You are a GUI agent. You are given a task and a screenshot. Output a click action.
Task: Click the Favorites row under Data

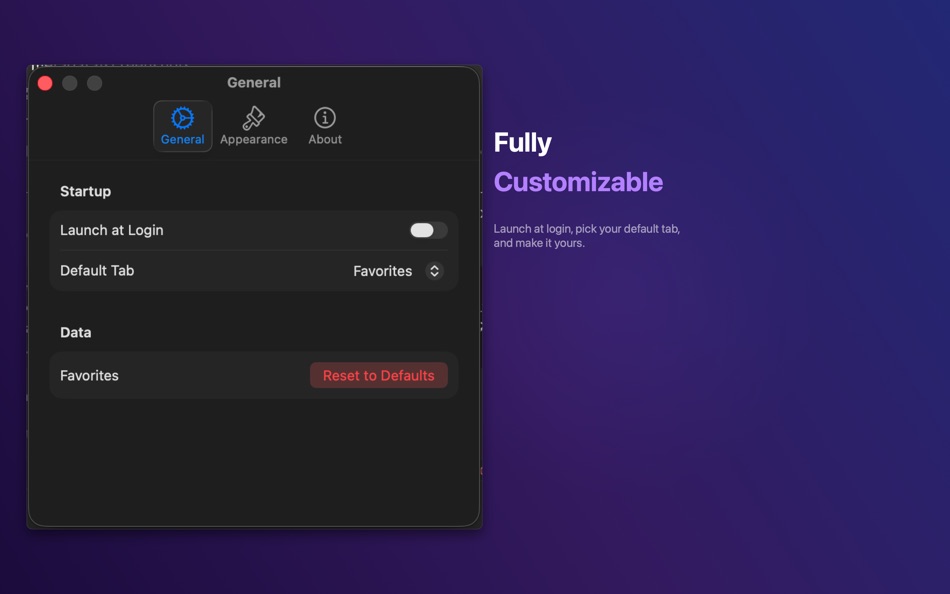tap(88, 375)
